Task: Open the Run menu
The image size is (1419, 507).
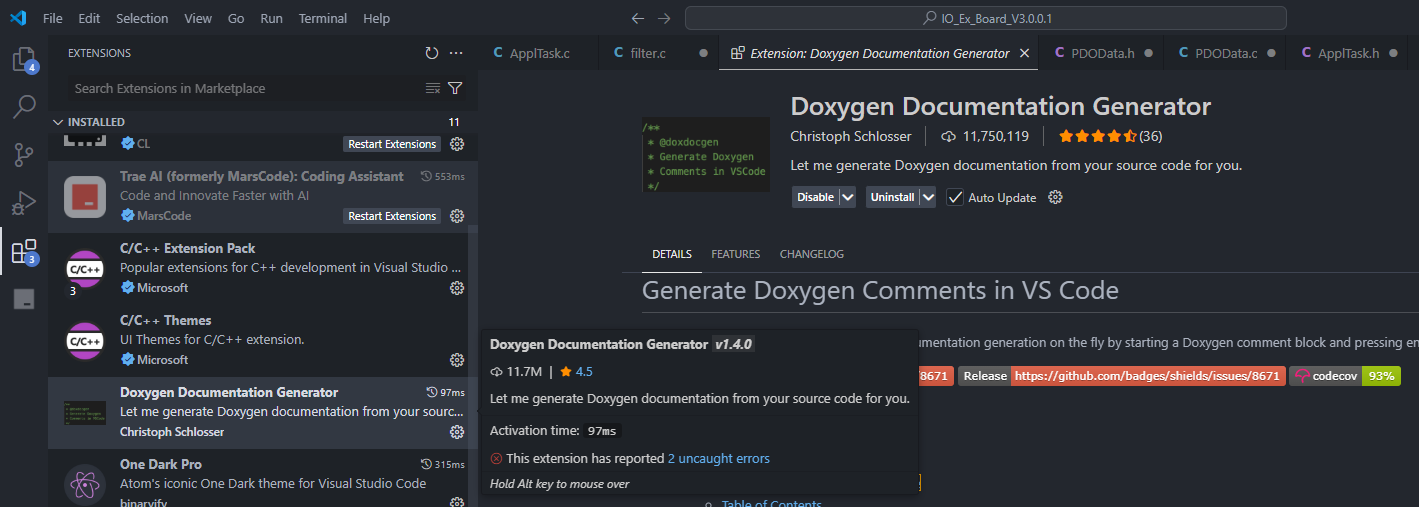Action: point(271,18)
